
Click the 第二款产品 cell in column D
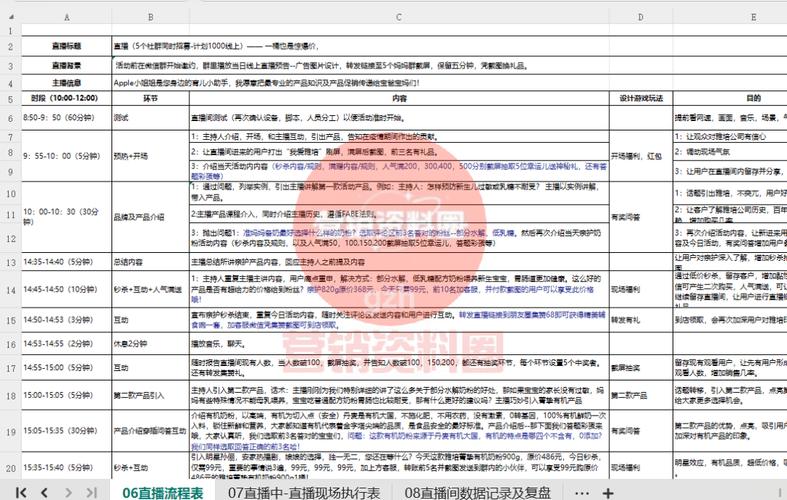tap(640, 395)
